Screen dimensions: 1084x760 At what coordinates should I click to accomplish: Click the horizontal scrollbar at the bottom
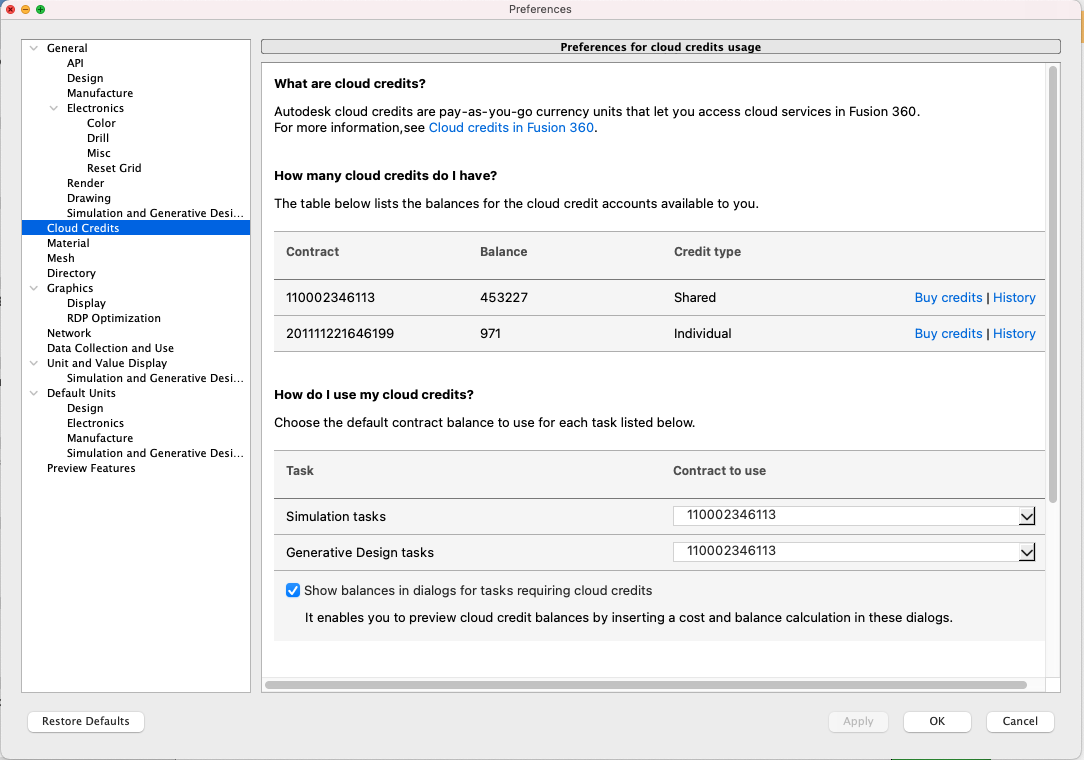click(x=646, y=685)
